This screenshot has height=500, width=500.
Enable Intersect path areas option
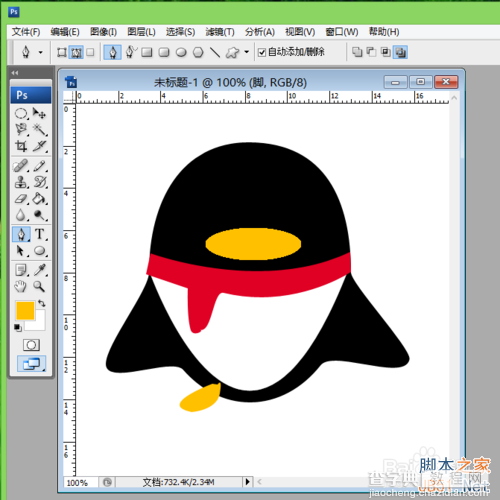point(386,52)
